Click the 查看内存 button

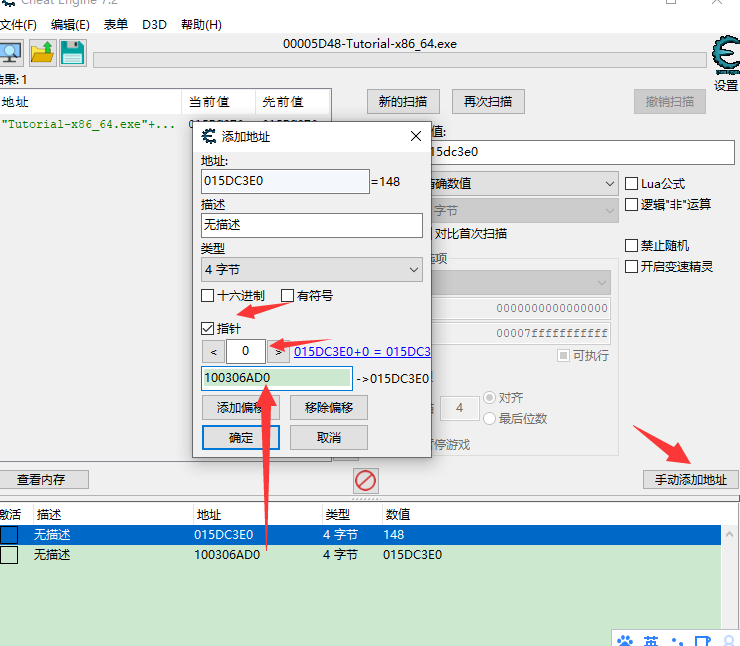(42, 479)
